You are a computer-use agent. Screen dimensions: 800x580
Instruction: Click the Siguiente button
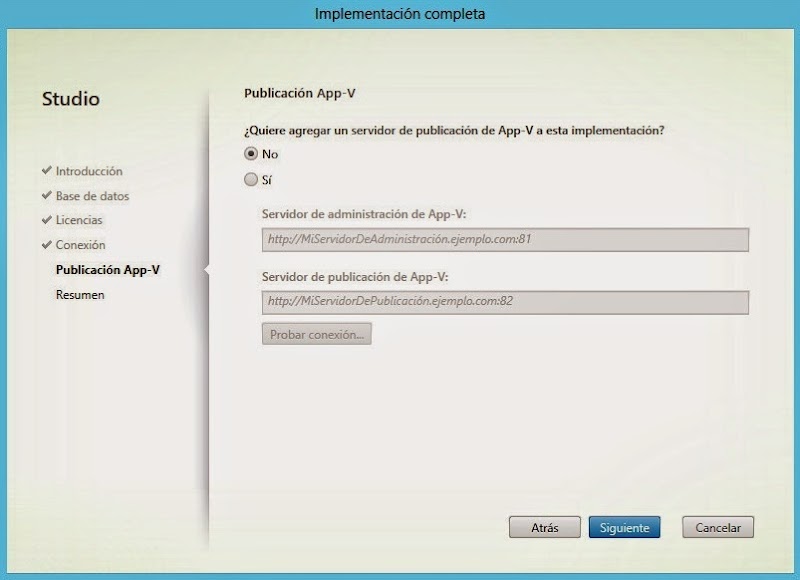point(624,527)
